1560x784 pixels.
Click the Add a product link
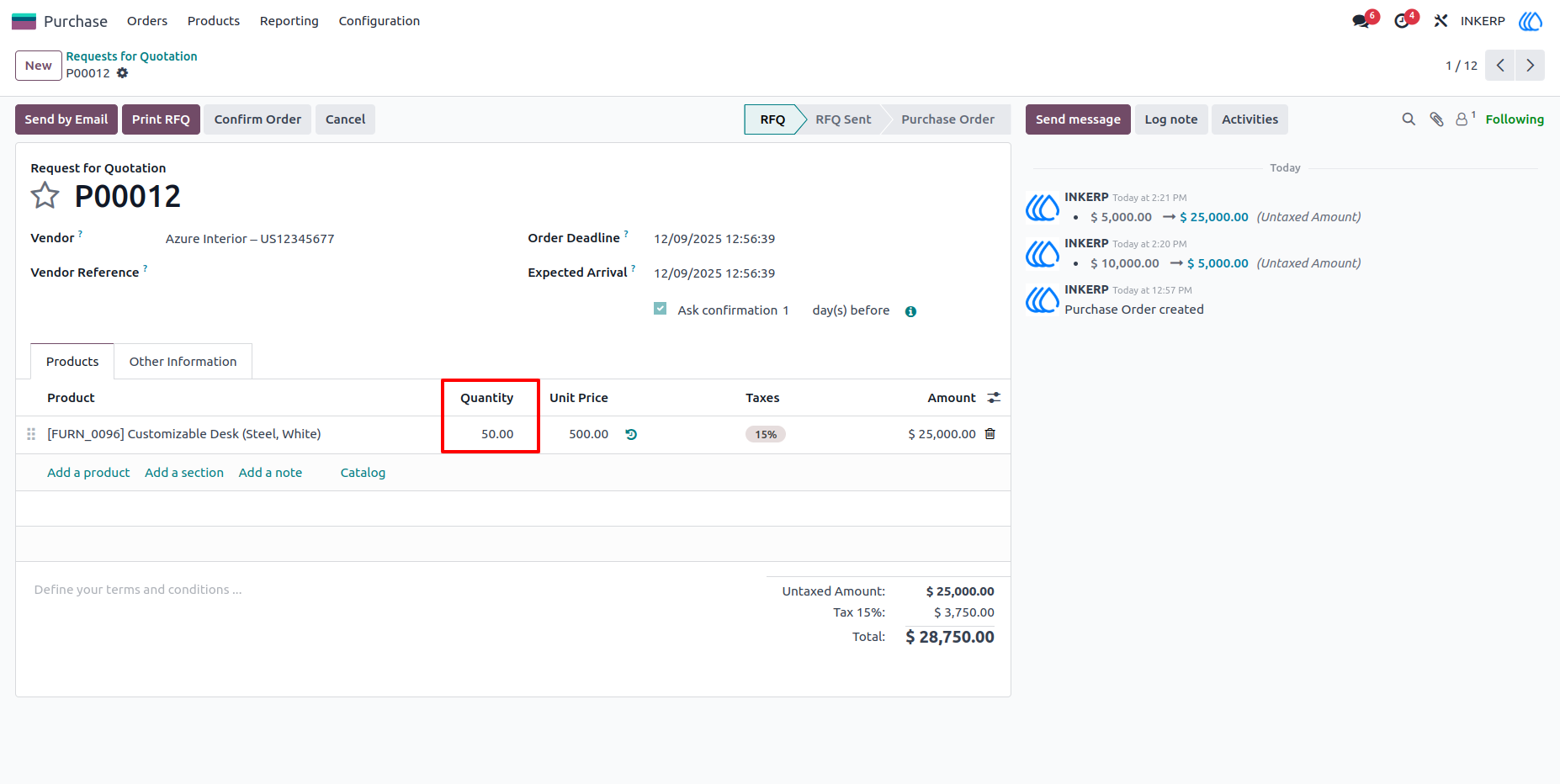pos(88,473)
